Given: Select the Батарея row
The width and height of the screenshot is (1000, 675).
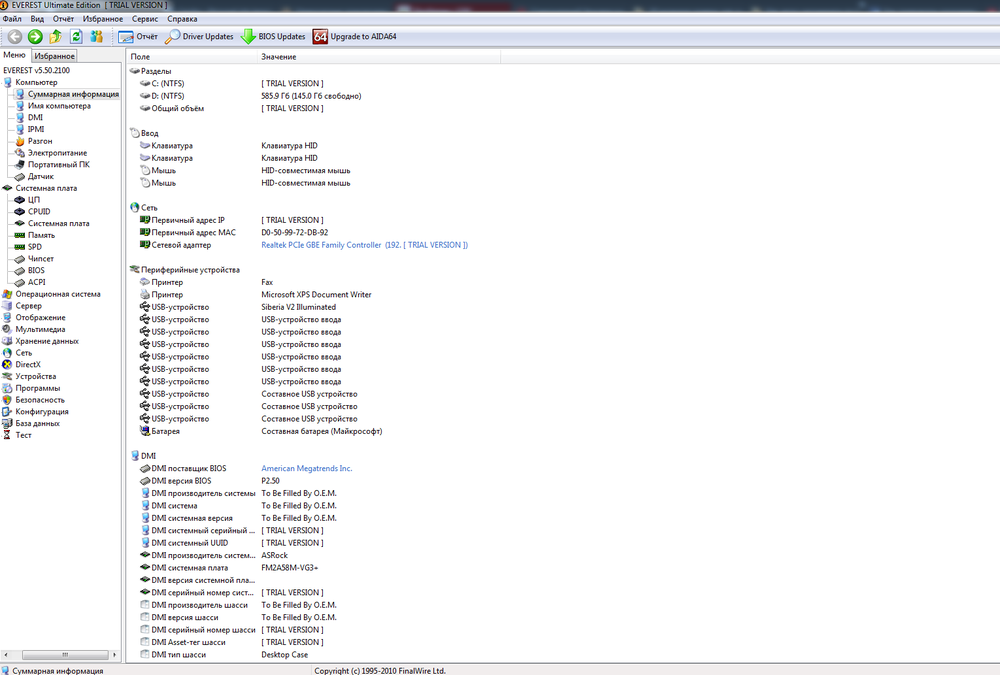Looking at the screenshot, I should click(260, 431).
